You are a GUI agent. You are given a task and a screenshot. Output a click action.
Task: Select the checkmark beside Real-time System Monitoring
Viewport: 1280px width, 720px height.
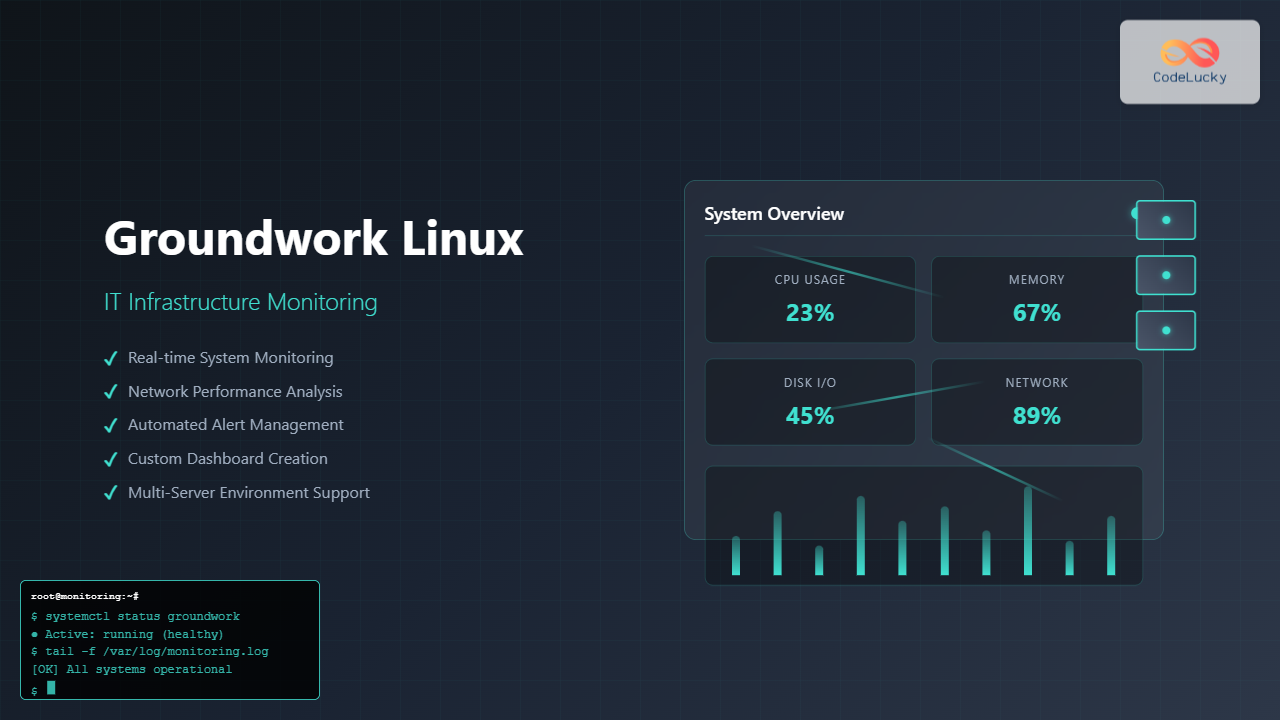point(111,357)
